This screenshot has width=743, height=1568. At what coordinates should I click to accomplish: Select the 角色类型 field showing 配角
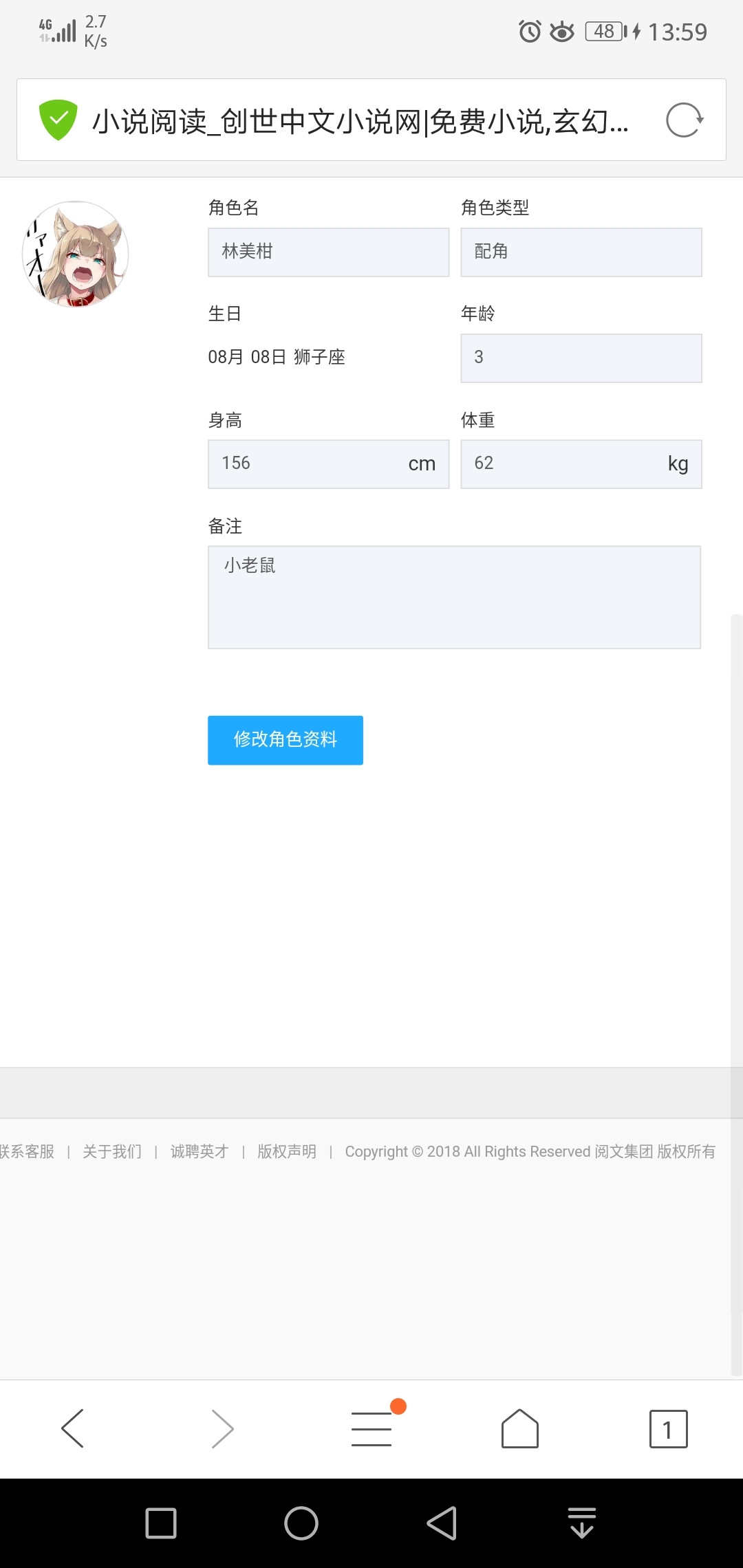(581, 252)
